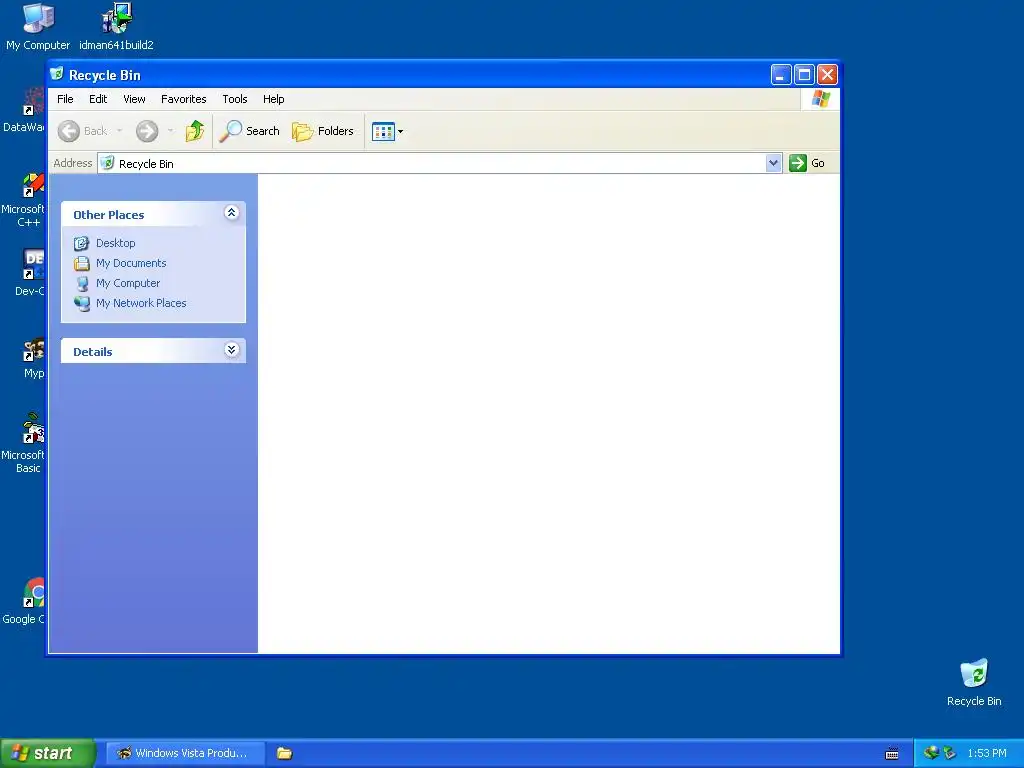Click the Desktop icon in Other Places
The width and height of the screenshot is (1024, 768).
tap(82, 244)
